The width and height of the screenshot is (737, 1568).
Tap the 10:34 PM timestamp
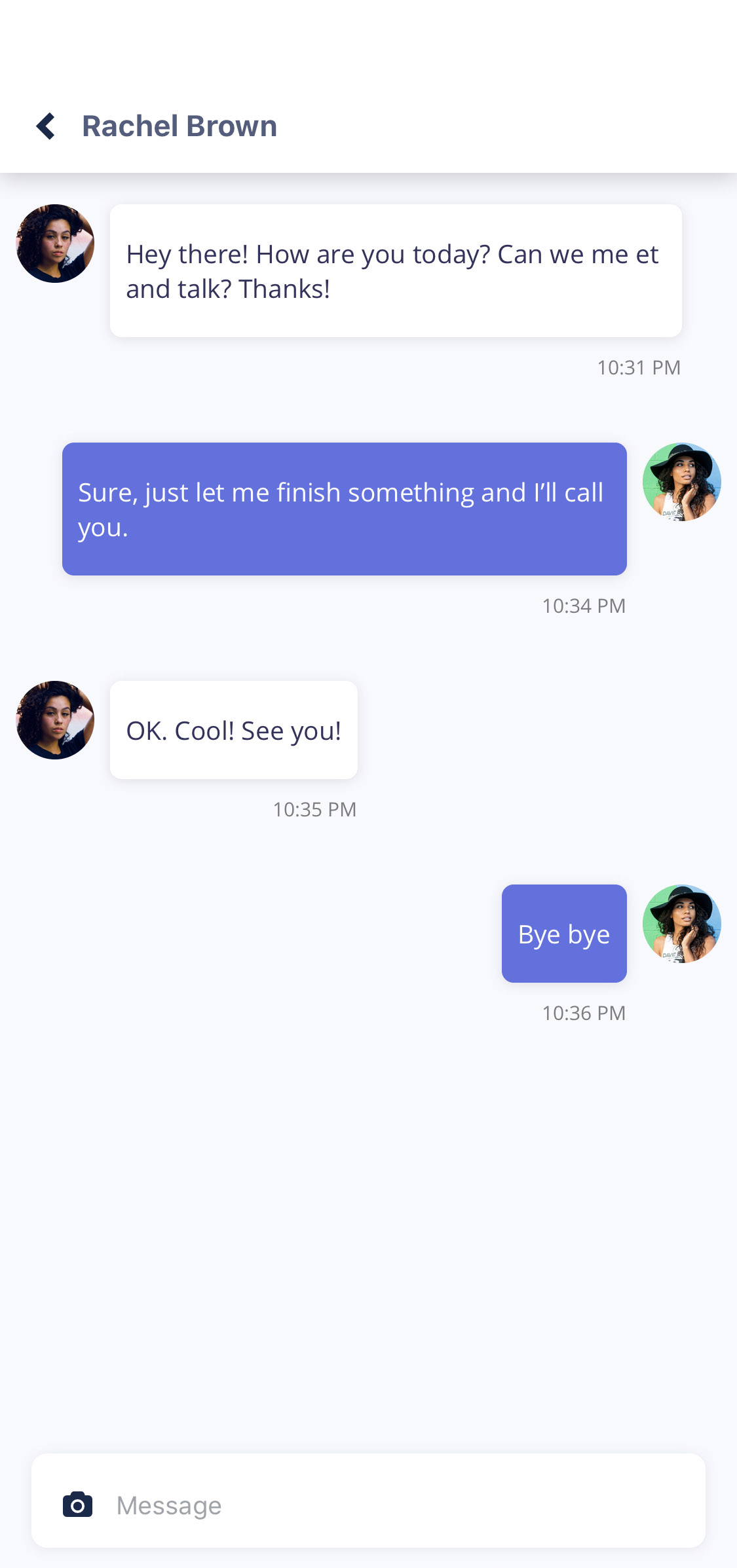tap(584, 606)
